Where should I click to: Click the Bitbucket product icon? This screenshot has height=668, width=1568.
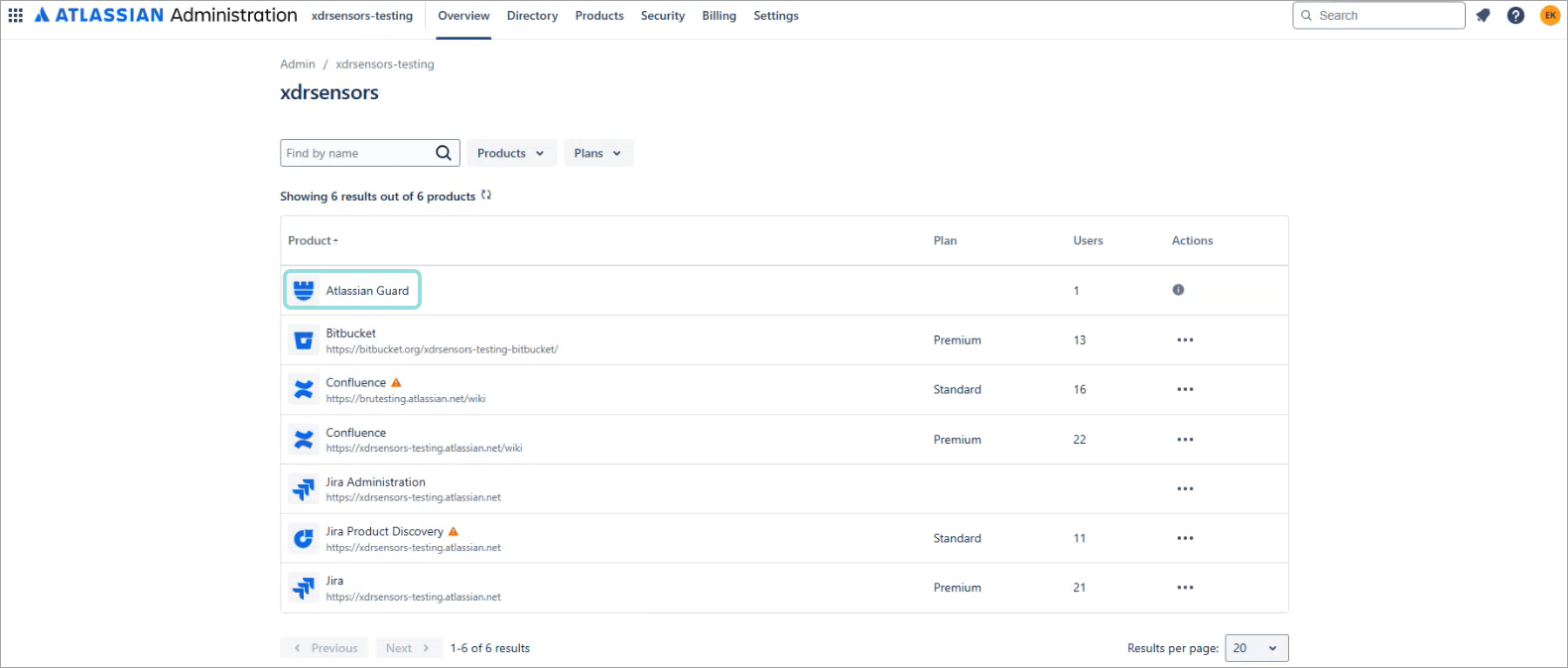[x=304, y=340]
